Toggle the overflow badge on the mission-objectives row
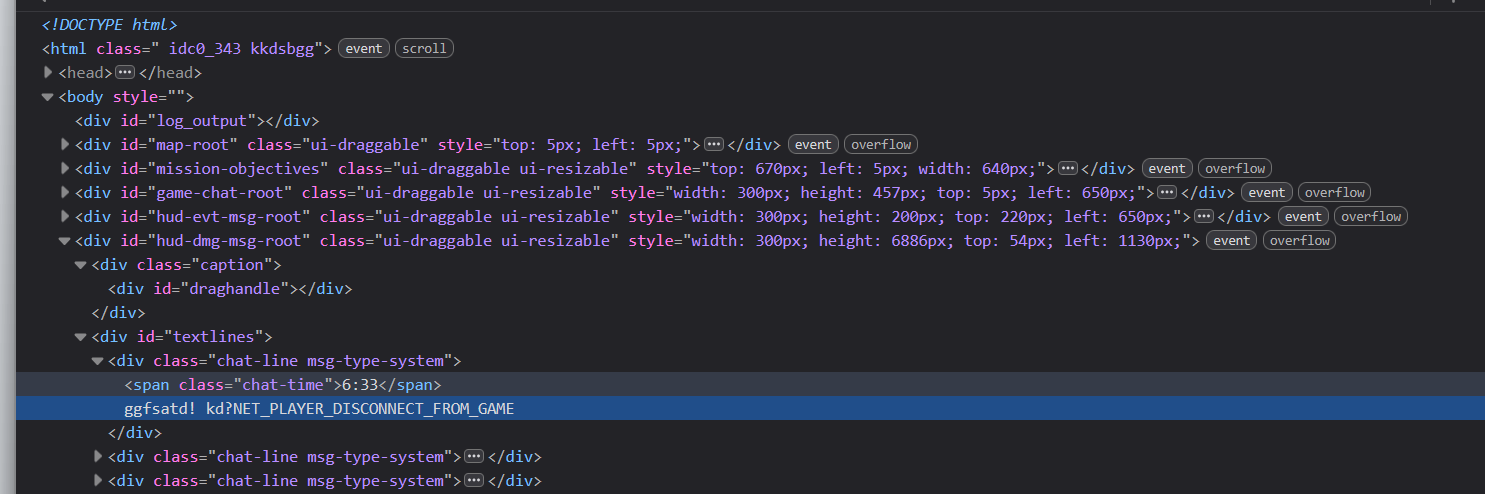The width and height of the screenshot is (1485, 494). pyautogui.click(x=1235, y=168)
